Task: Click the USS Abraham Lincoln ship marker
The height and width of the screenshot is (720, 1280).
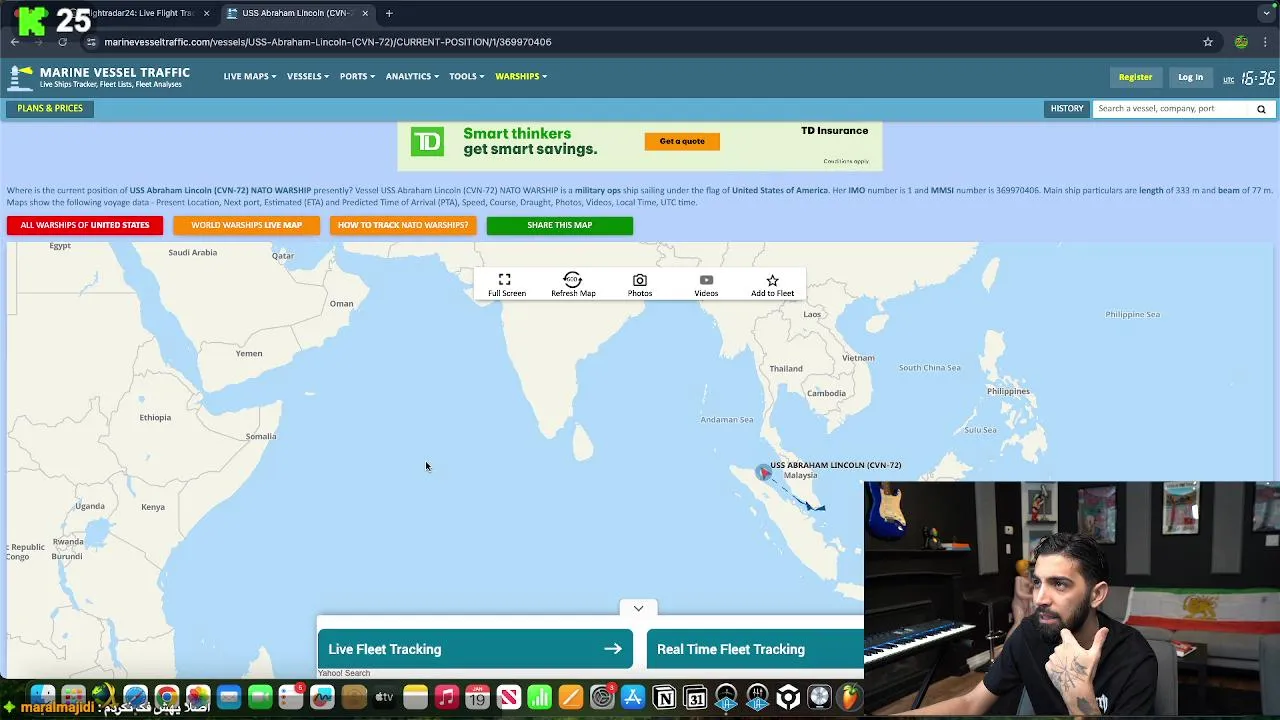Action: pos(763,472)
